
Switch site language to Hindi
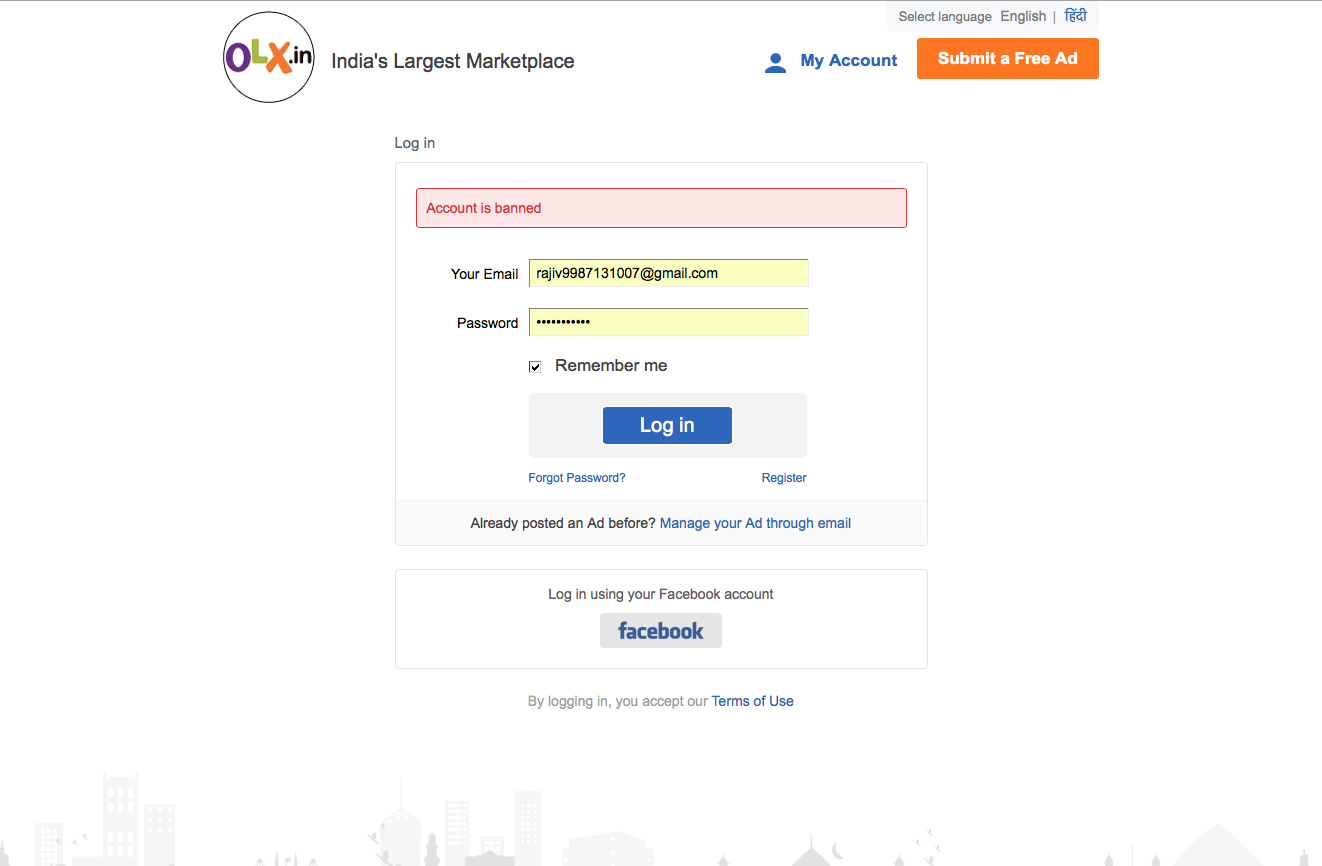point(1075,17)
